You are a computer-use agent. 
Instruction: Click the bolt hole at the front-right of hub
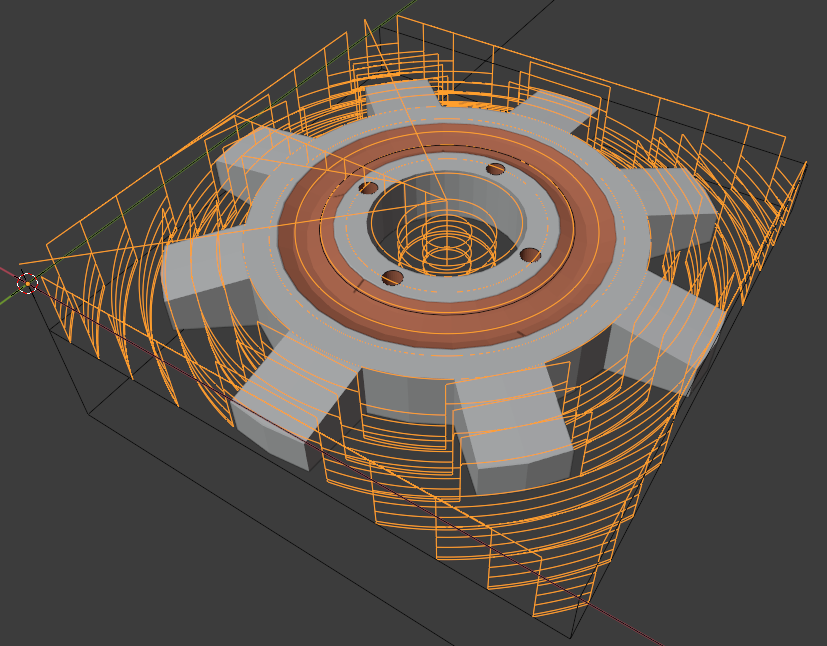coord(530,254)
